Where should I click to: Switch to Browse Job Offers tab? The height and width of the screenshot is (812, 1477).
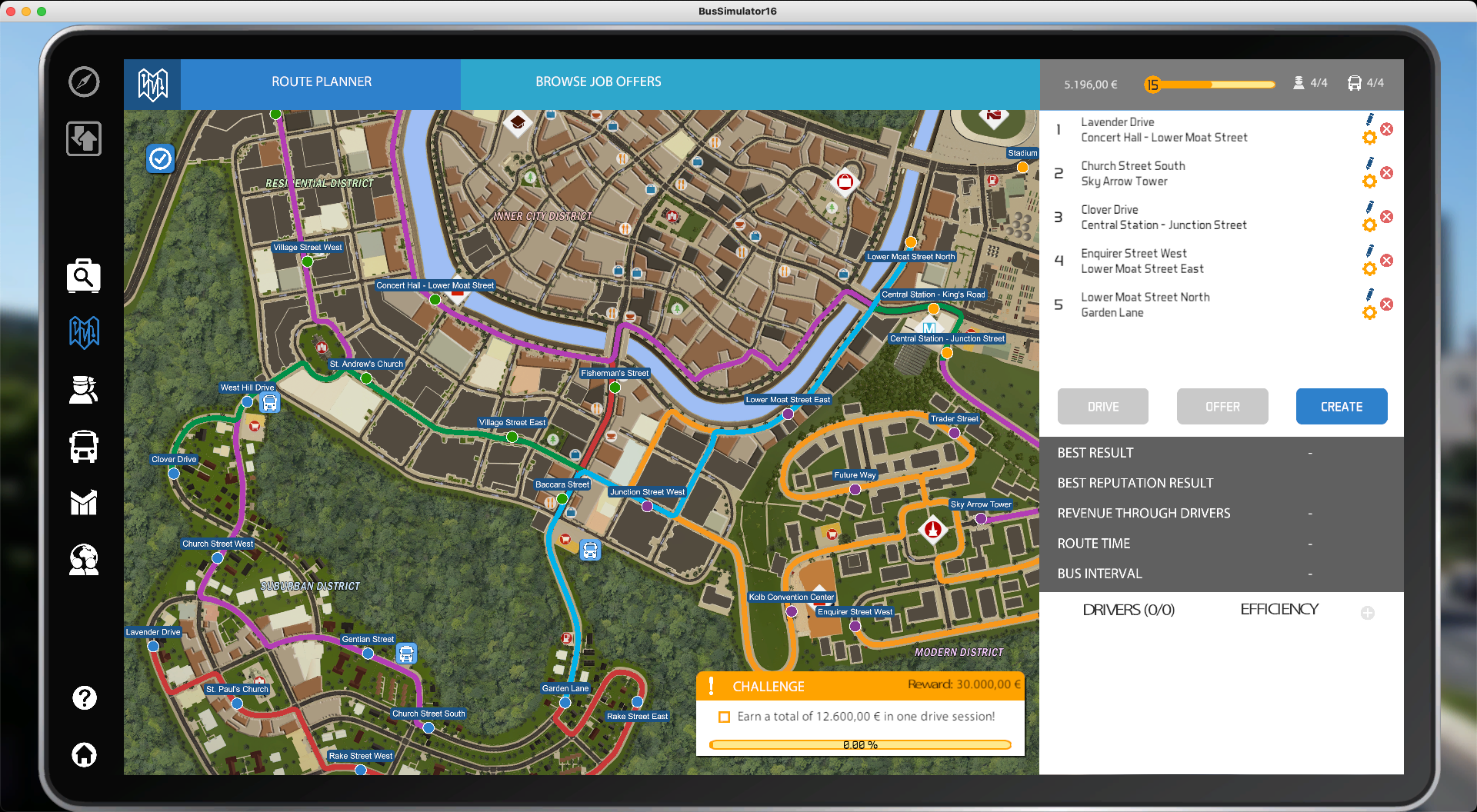(598, 82)
